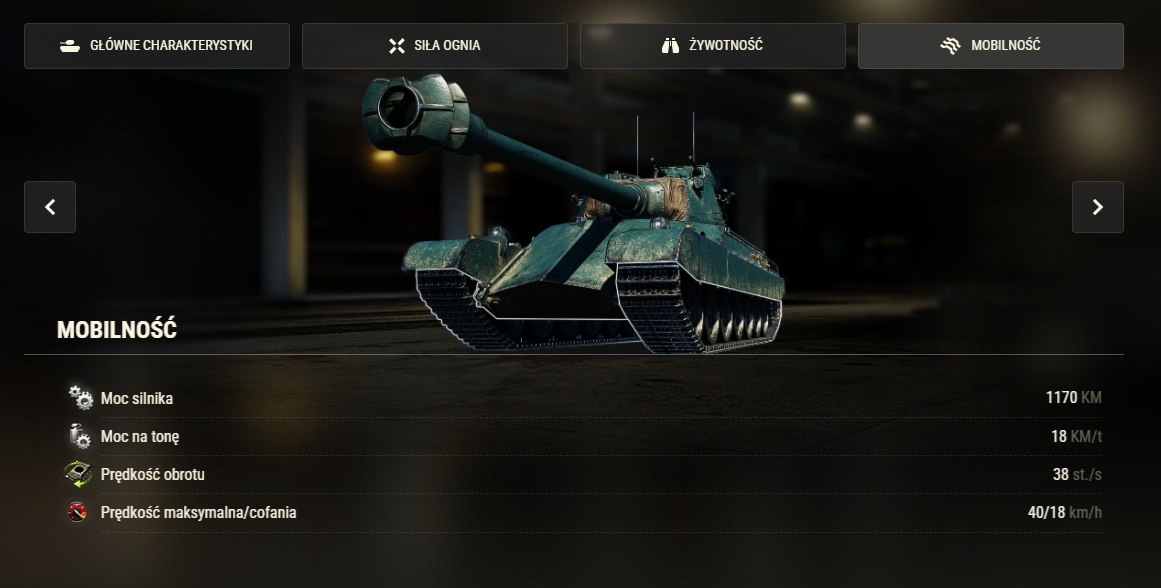Select the Żywotność tab

(x=712, y=46)
